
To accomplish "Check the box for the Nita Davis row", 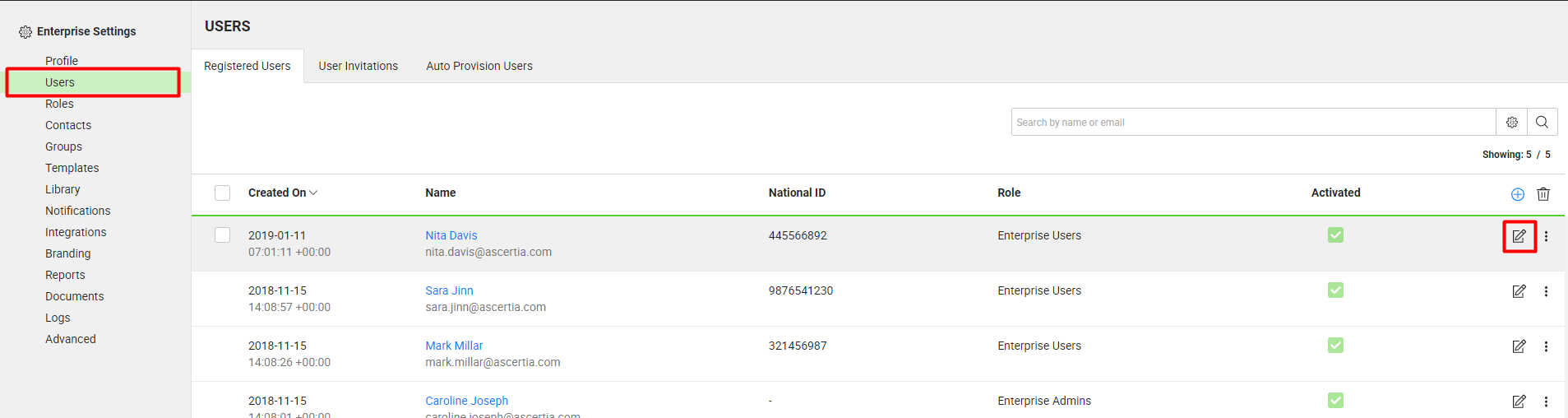I will [222, 235].
